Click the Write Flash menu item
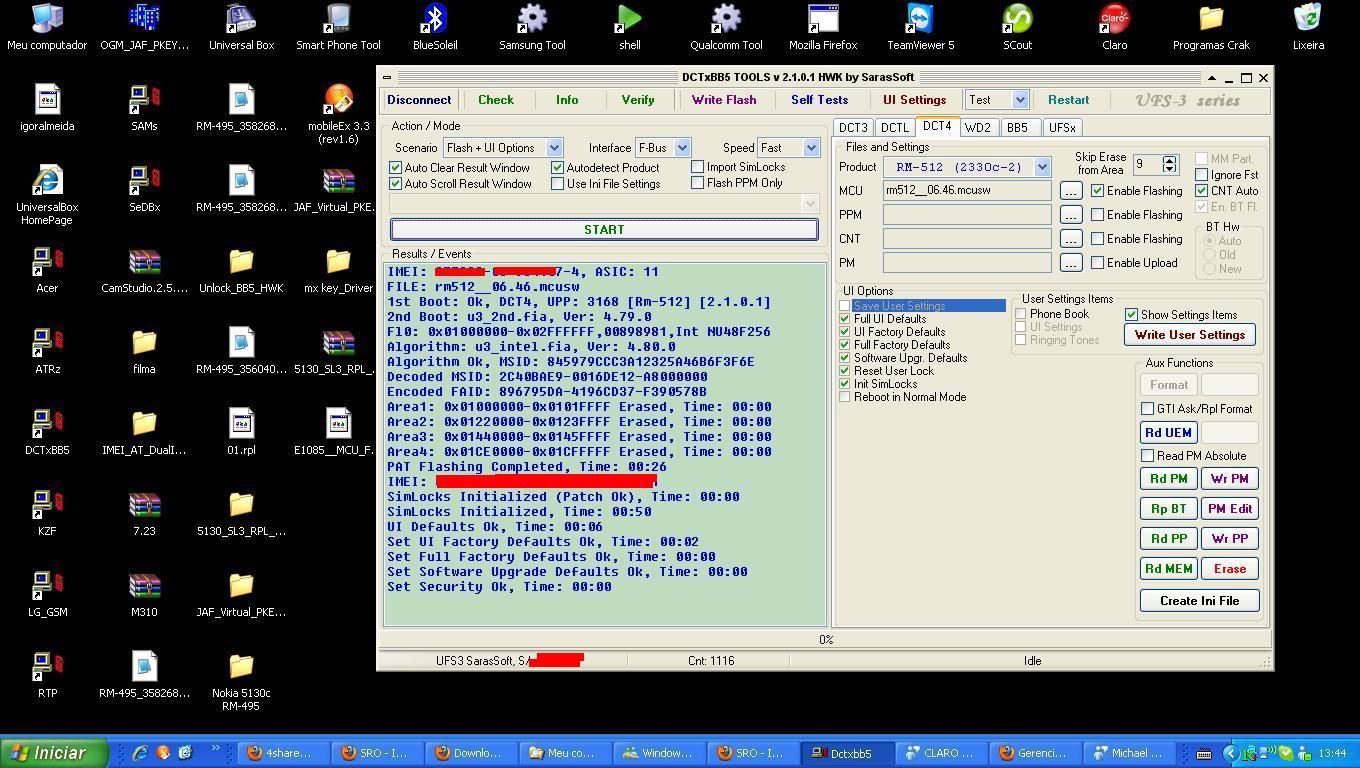 point(724,100)
